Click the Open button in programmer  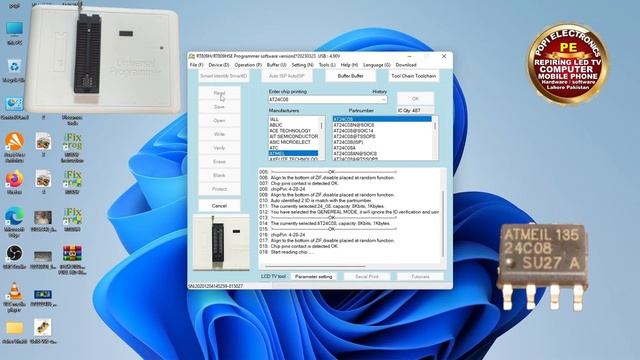click(219, 120)
